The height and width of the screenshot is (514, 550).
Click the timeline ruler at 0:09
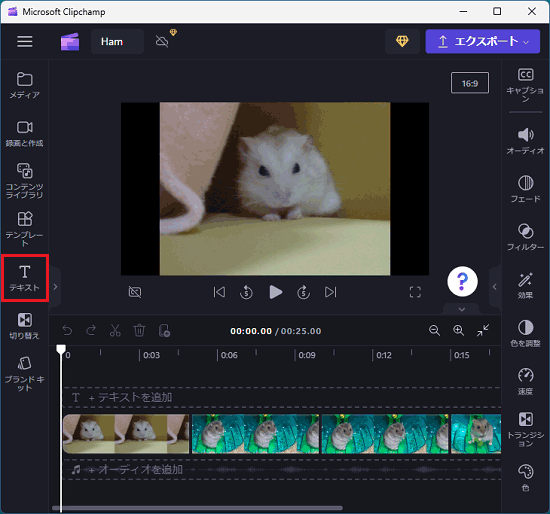coord(307,355)
